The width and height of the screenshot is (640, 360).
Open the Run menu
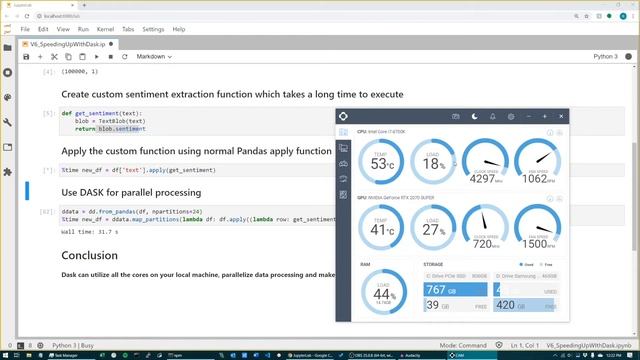(83, 29)
